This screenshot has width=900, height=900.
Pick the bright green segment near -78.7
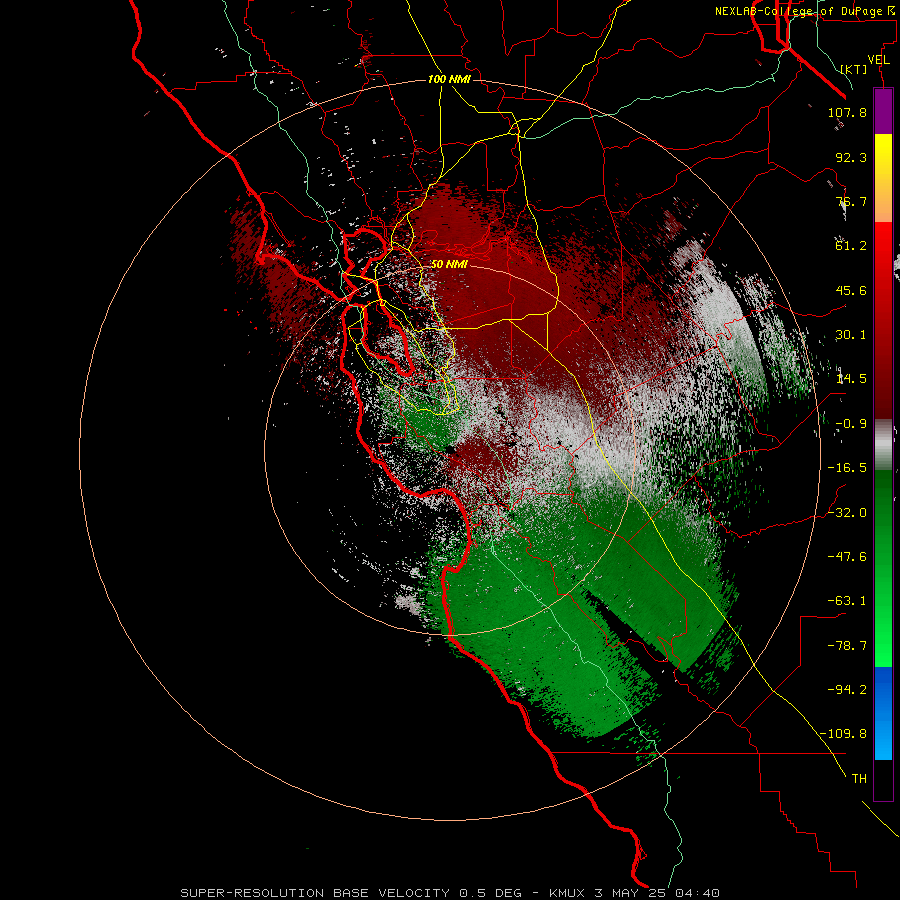click(883, 646)
